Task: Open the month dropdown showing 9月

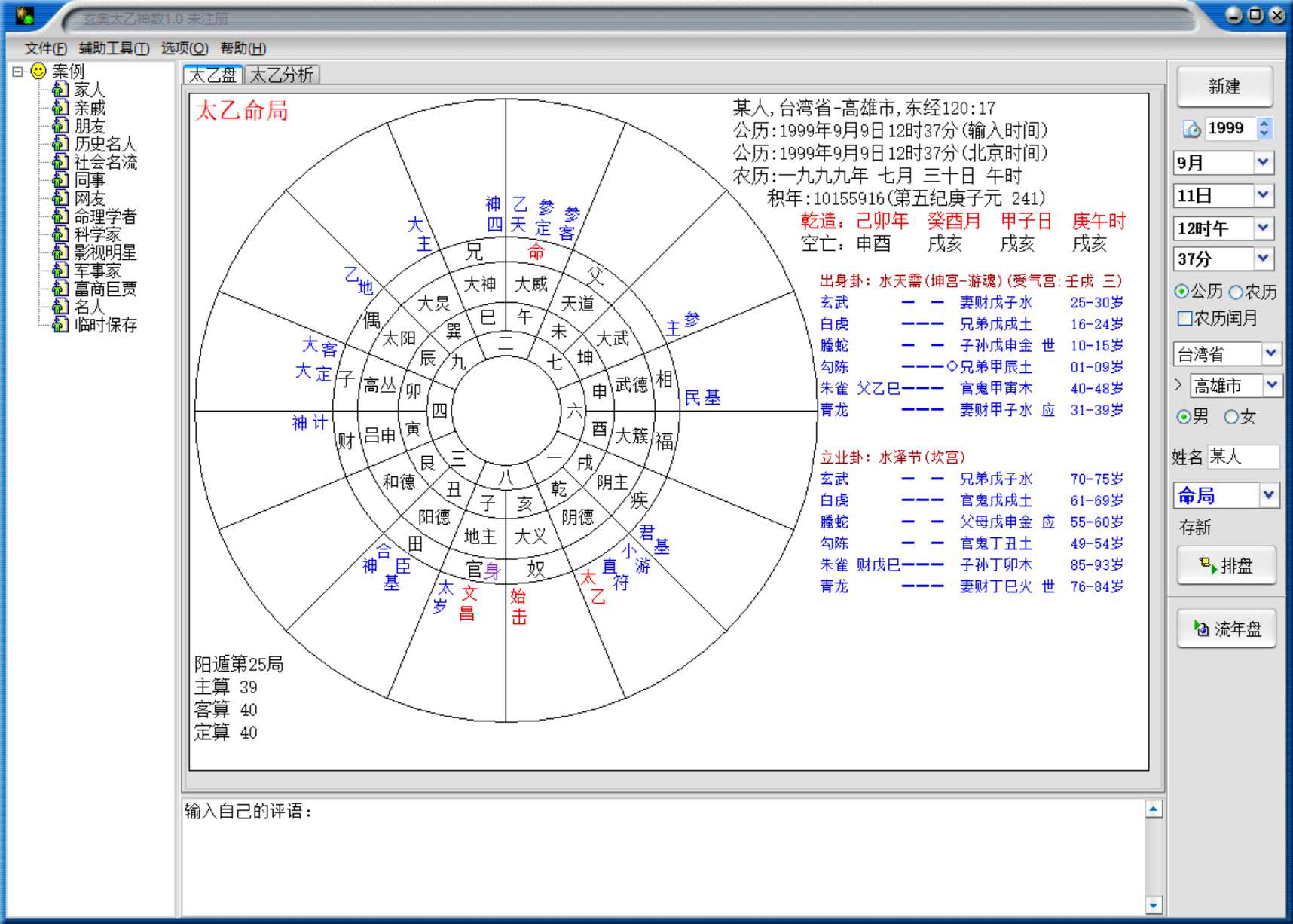Action: click(x=1264, y=162)
